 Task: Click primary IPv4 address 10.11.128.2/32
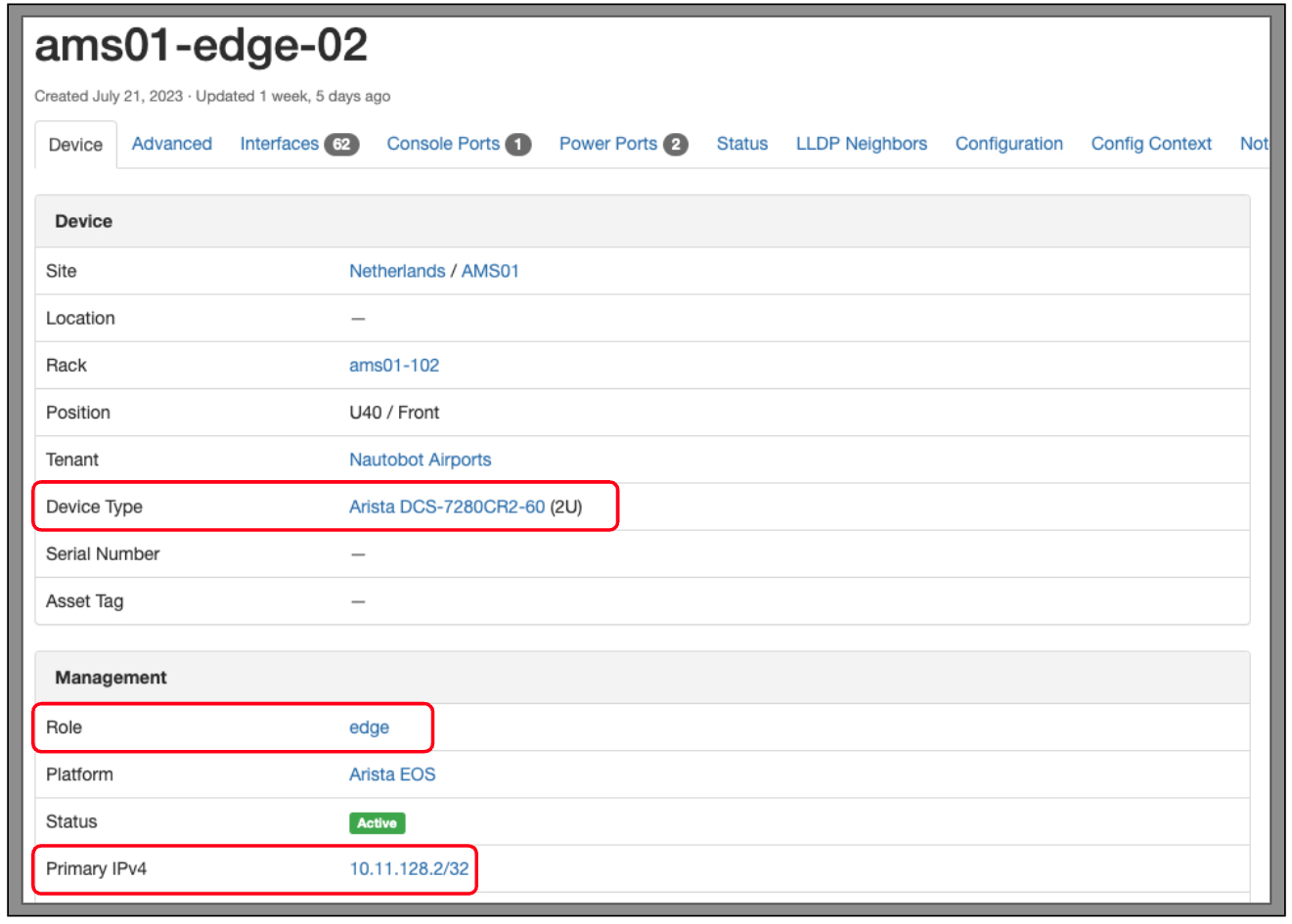(x=409, y=868)
